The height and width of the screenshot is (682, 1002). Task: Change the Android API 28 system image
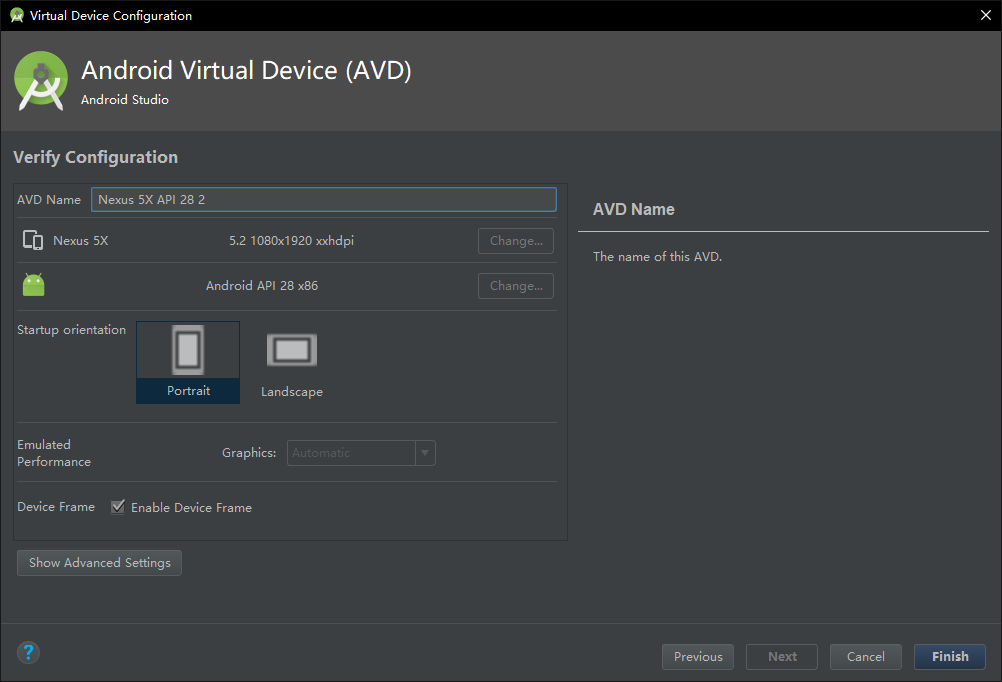516,286
